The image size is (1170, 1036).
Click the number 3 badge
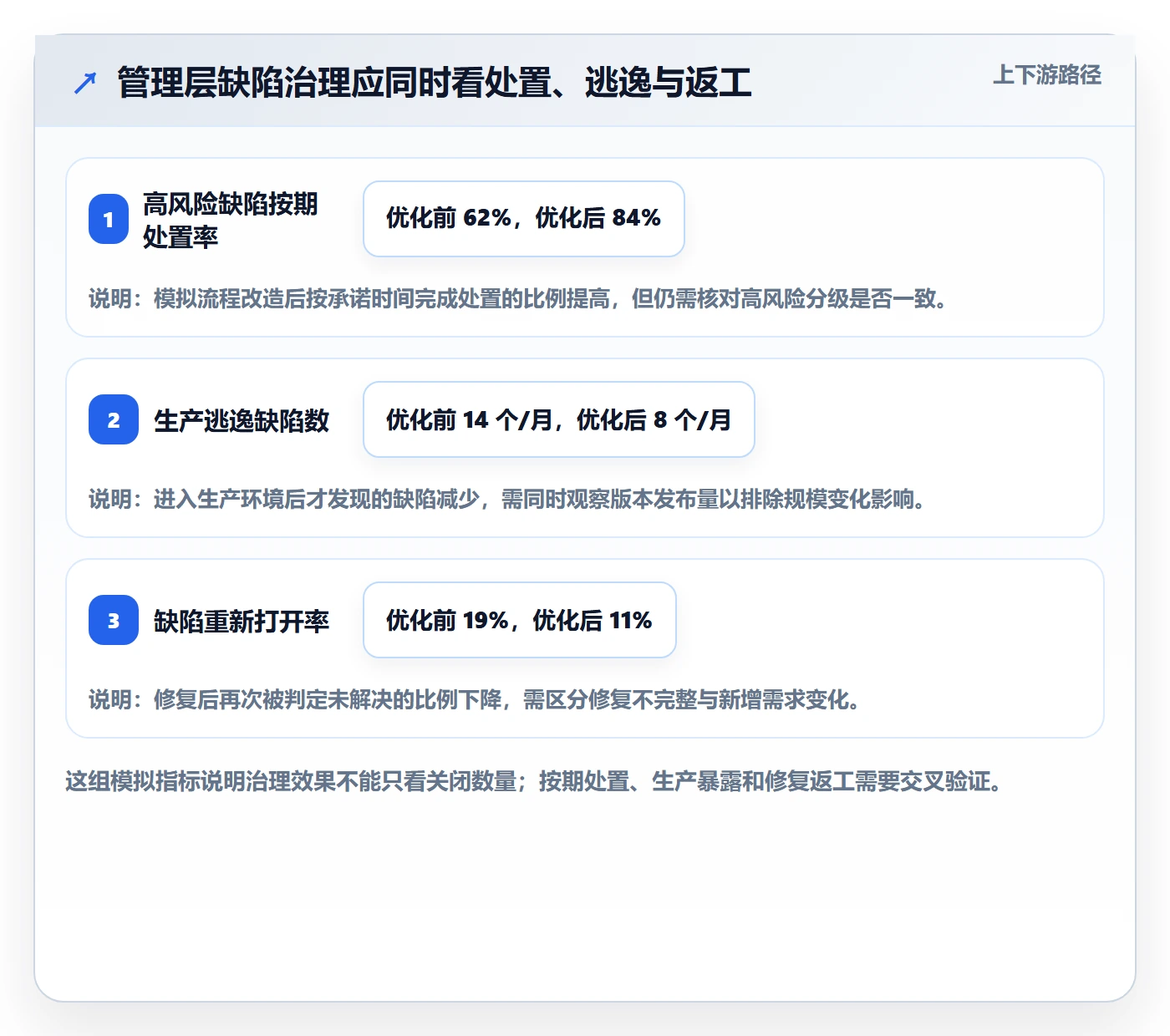(x=114, y=620)
